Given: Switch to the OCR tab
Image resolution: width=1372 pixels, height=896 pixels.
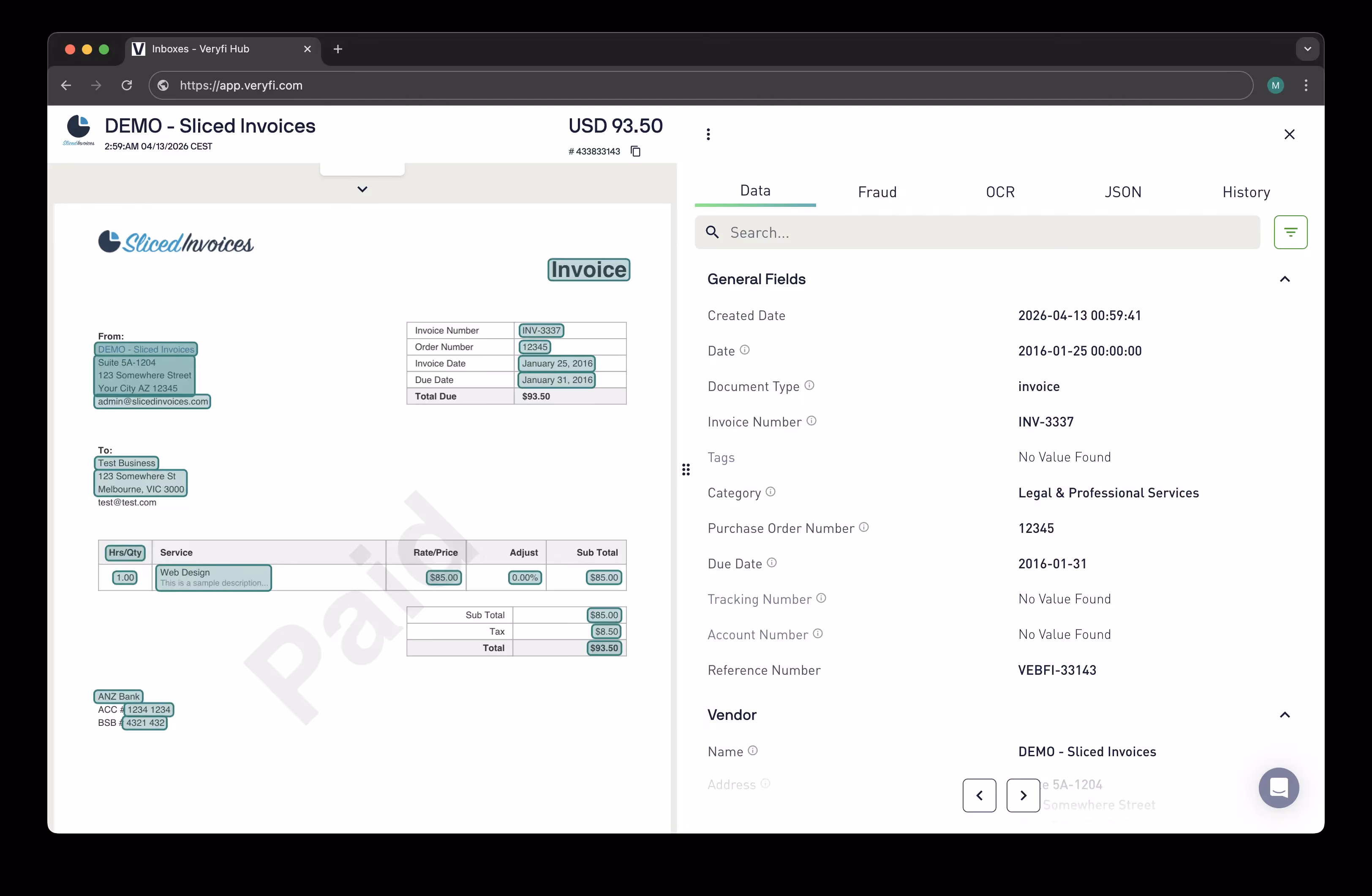Looking at the screenshot, I should click(1000, 192).
